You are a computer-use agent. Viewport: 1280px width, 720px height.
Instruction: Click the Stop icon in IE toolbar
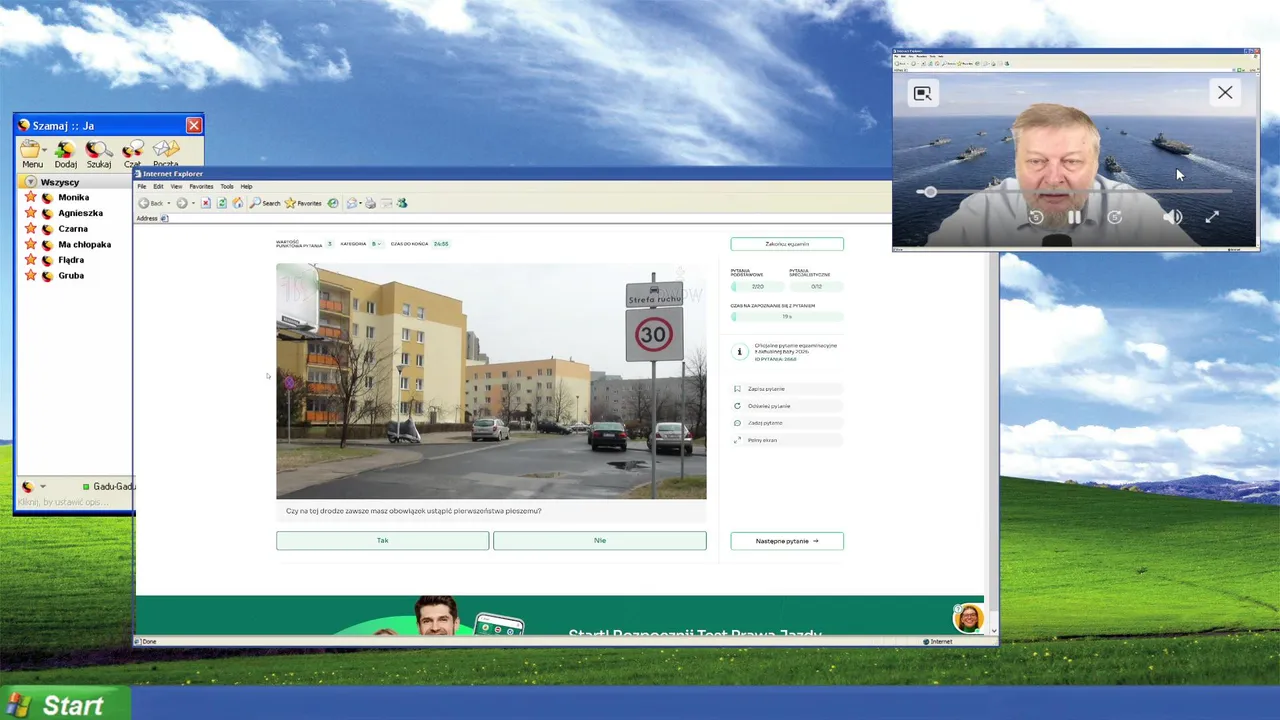205,203
